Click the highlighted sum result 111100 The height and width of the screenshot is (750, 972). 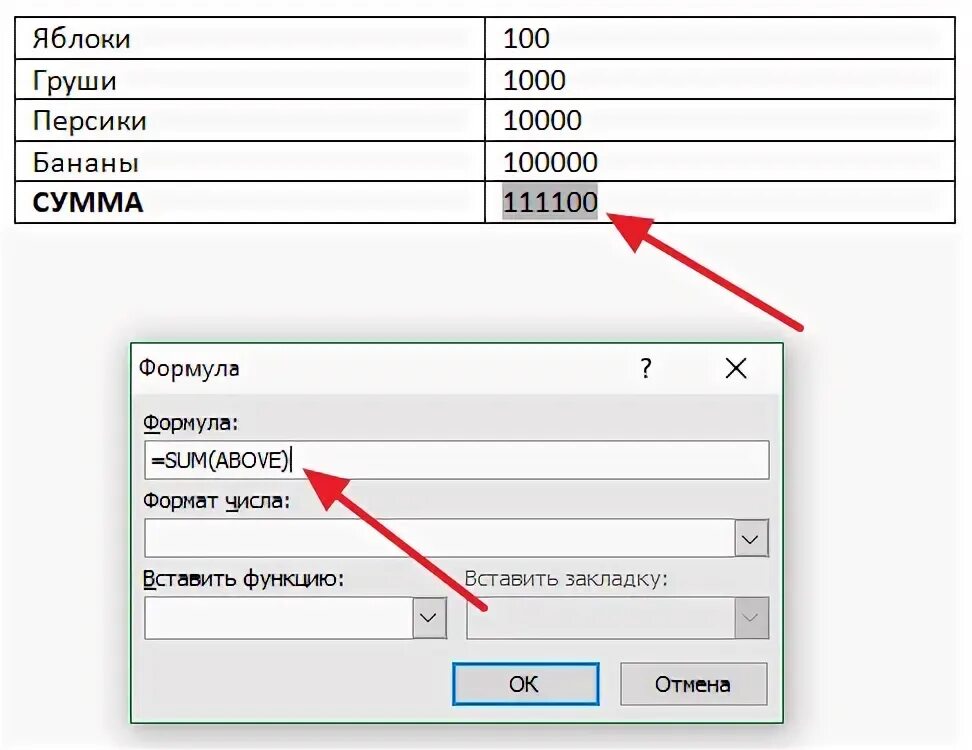(x=550, y=202)
